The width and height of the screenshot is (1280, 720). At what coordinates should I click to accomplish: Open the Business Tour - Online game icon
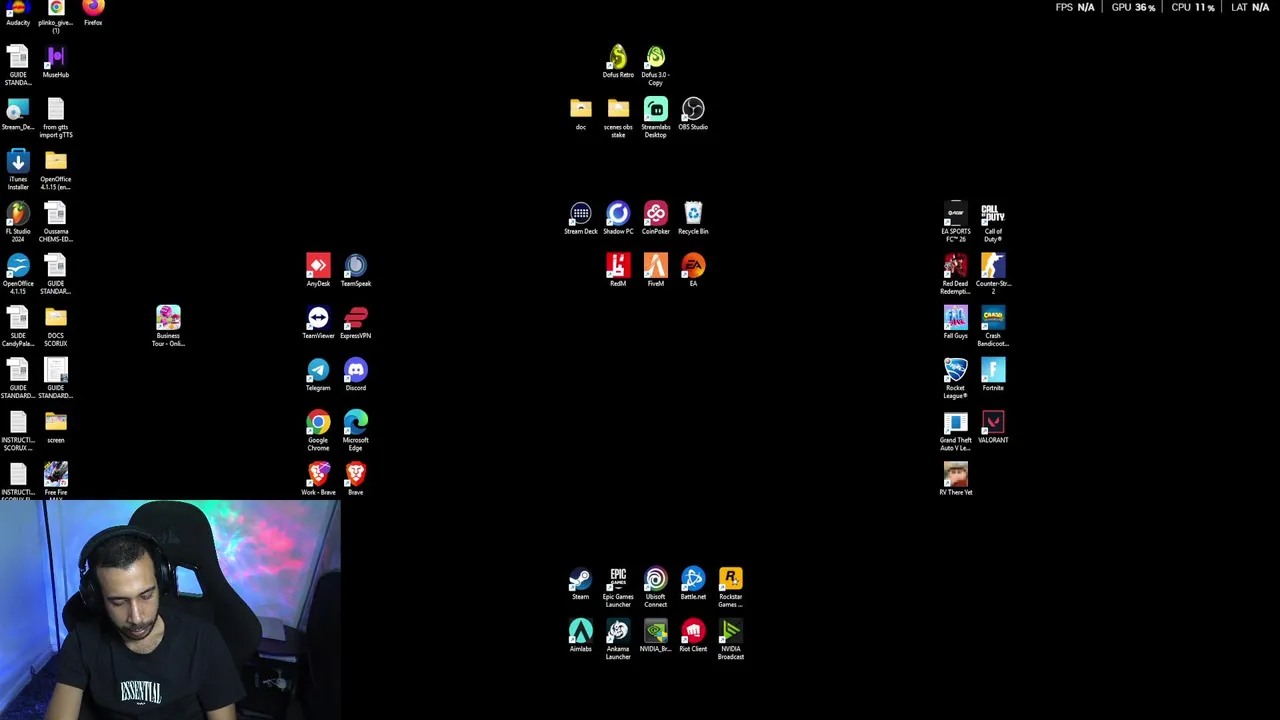point(168,326)
